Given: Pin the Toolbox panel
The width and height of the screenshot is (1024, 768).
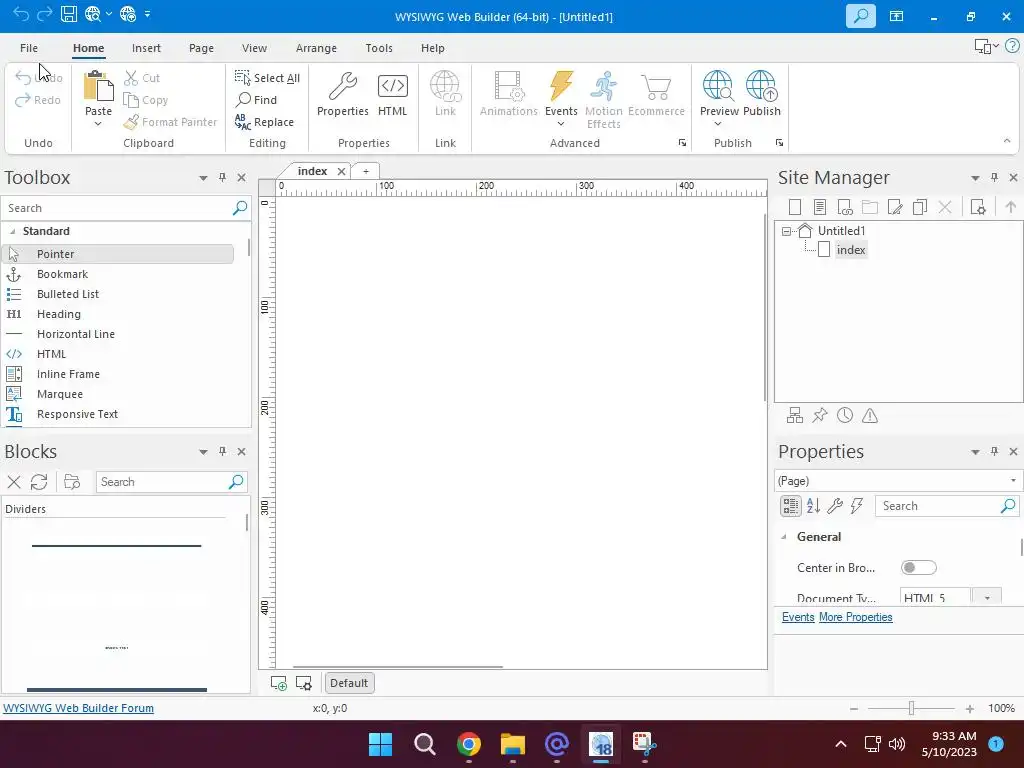Looking at the screenshot, I should tap(222, 177).
